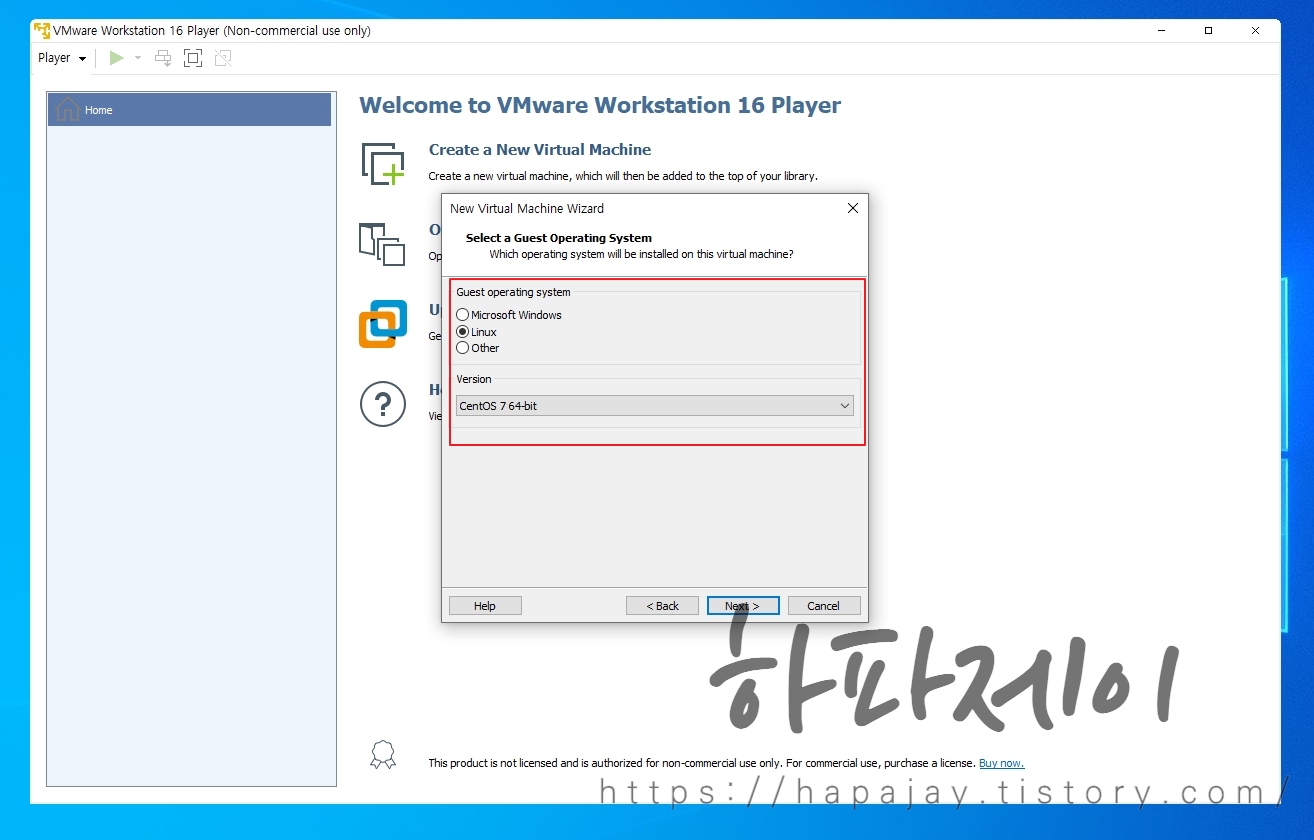Proceed with the Next > button
This screenshot has height=840, width=1314.
pyautogui.click(x=743, y=606)
